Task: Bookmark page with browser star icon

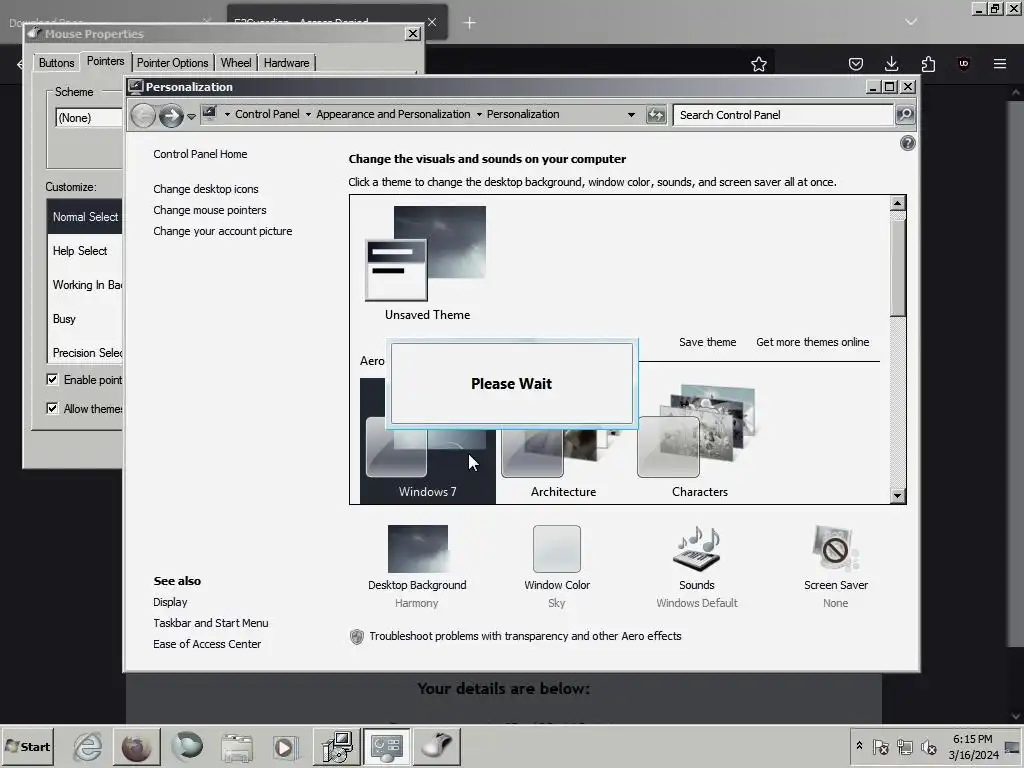Action: pyautogui.click(x=758, y=64)
